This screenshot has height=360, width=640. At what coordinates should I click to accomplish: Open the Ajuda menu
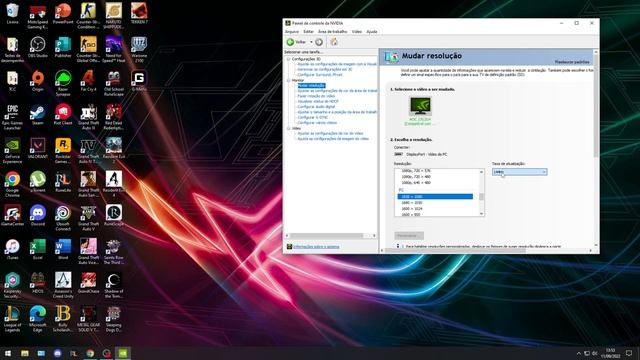tap(372, 31)
